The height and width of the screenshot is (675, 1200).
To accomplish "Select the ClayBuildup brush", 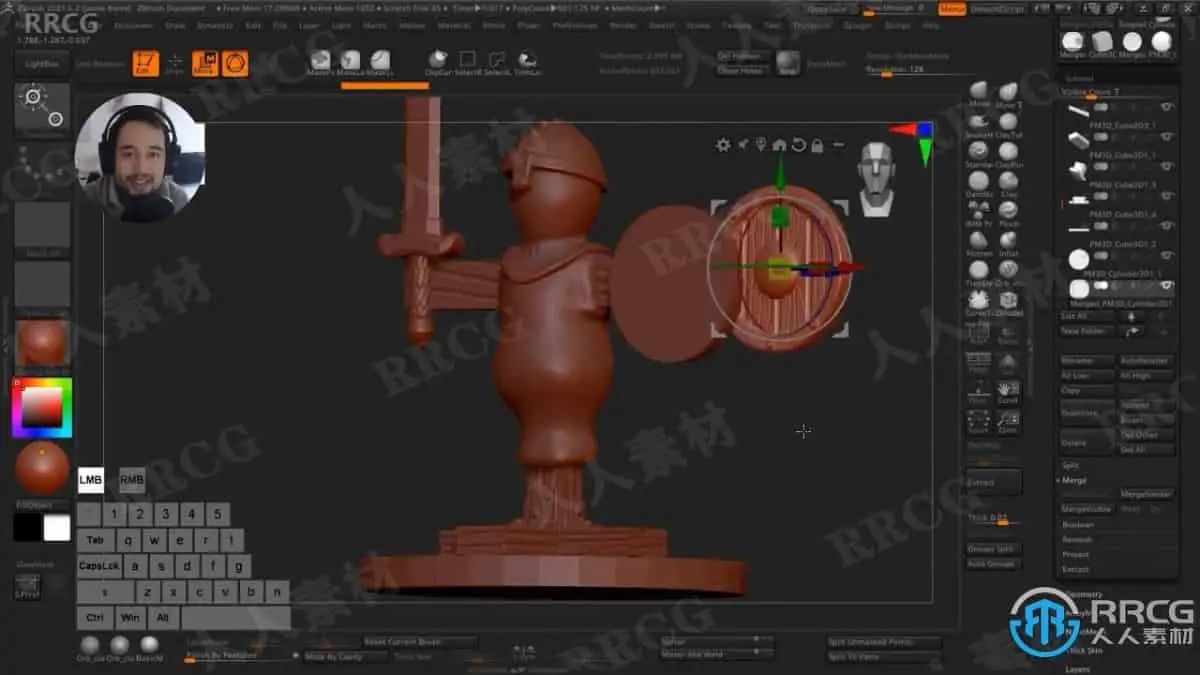I will (1008, 152).
